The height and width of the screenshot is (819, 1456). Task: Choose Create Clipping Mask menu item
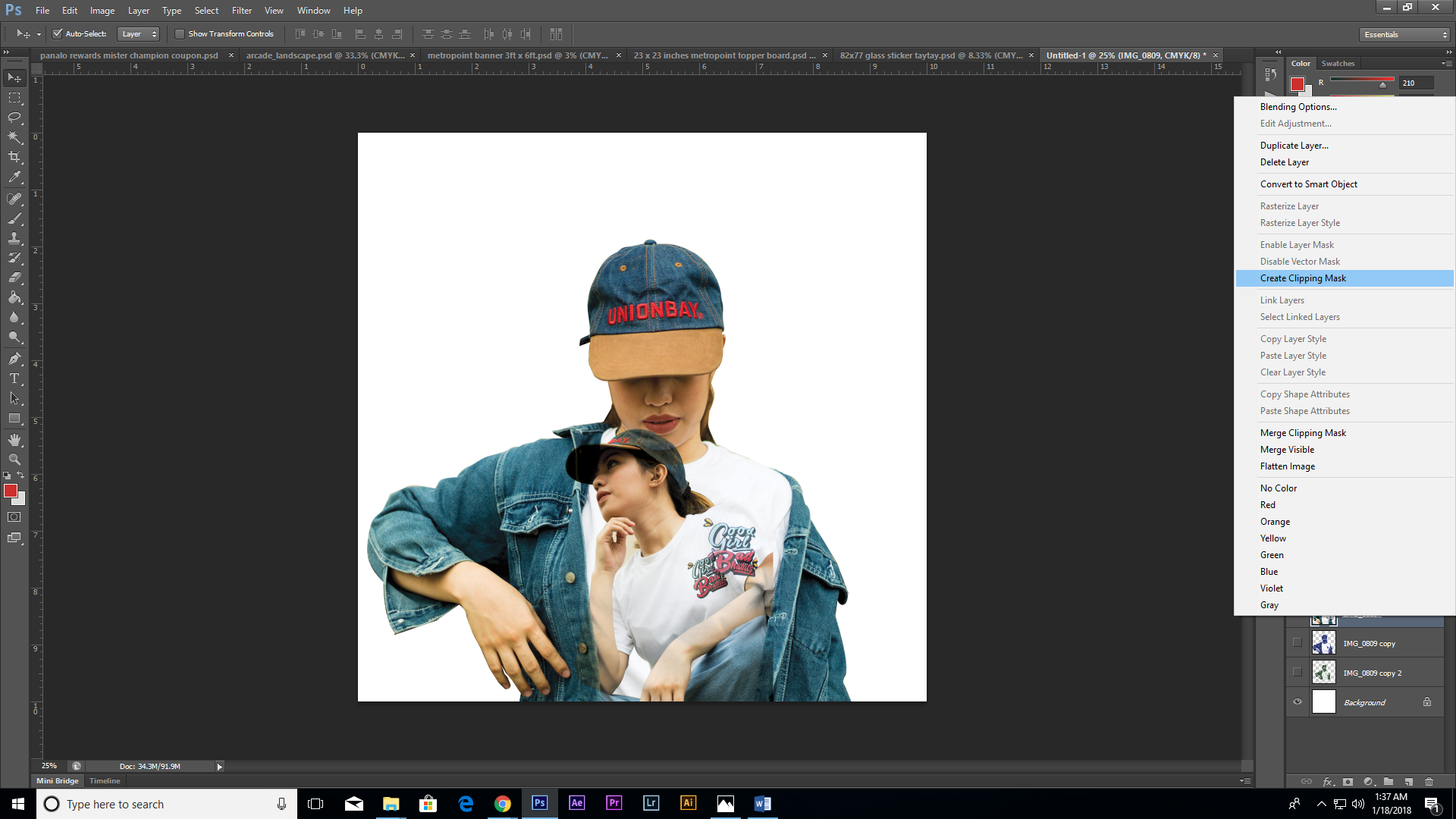1303,278
